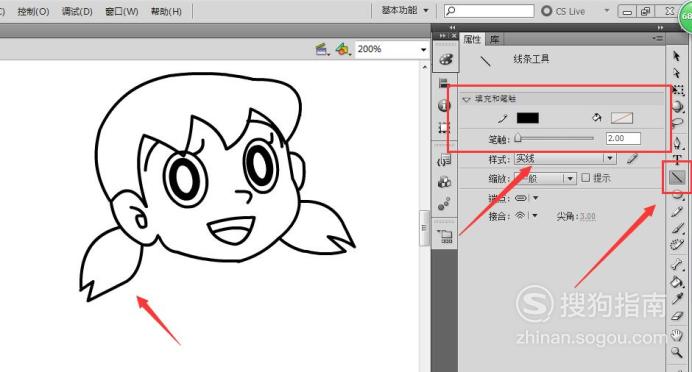This screenshot has width=692, height=372.
Task: Click the 尖角 miter value 3.00
Action: (x=587, y=216)
